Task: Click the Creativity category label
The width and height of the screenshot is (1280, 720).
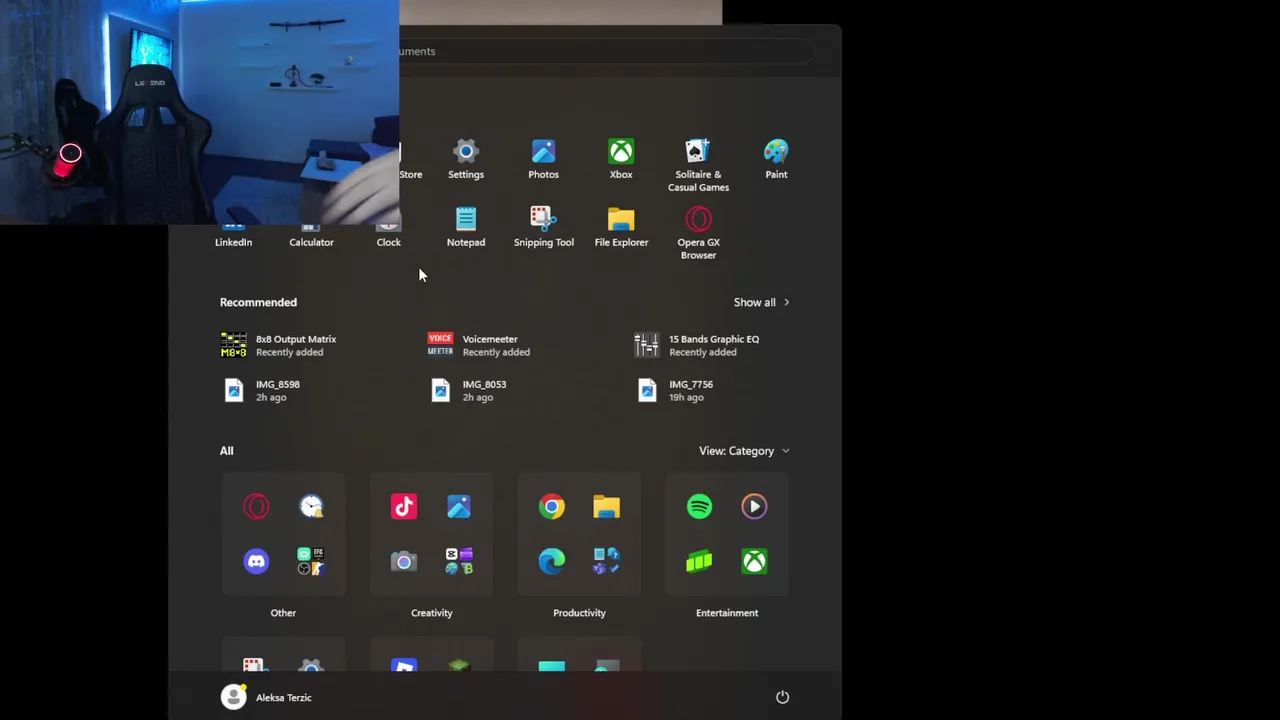Action: pos(432,613)
